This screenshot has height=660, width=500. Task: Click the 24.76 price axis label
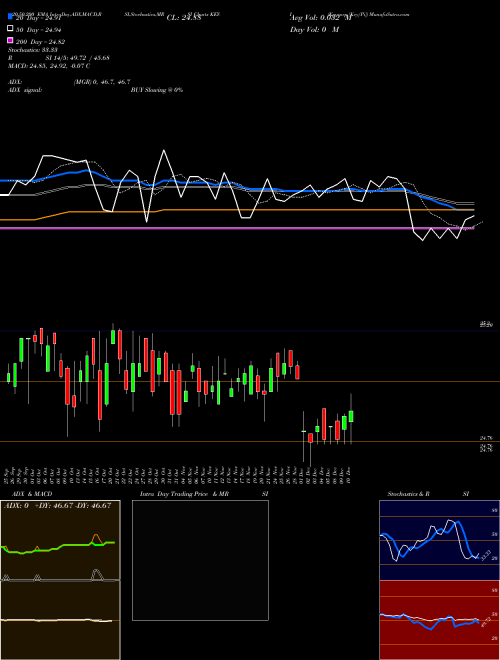pos(486,439)
